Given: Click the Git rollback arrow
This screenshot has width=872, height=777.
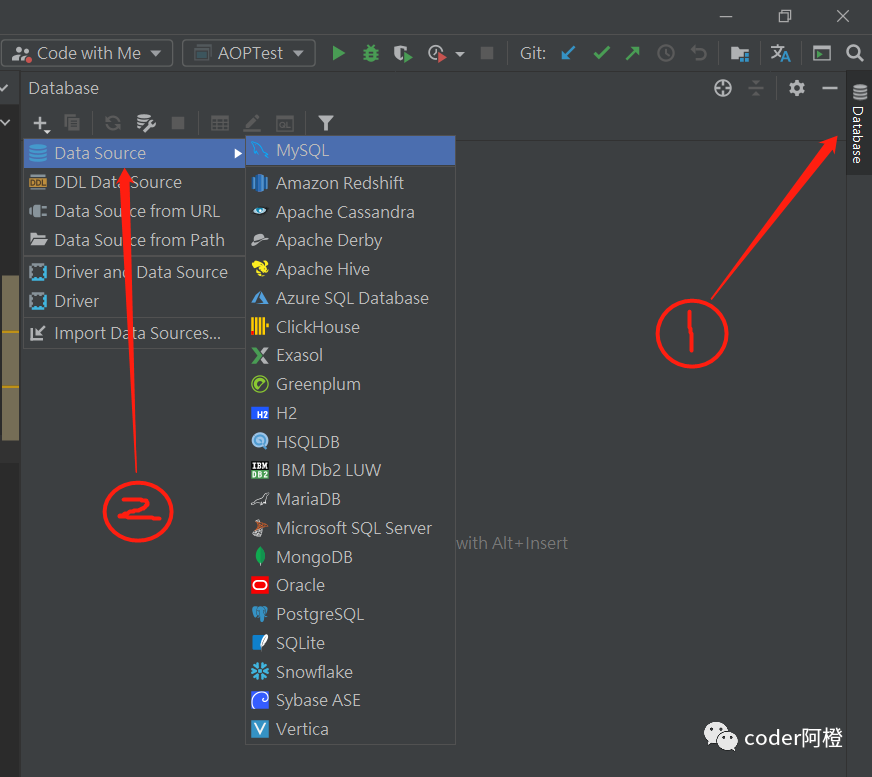Looking at the screenshot, I should pos(698,53).
